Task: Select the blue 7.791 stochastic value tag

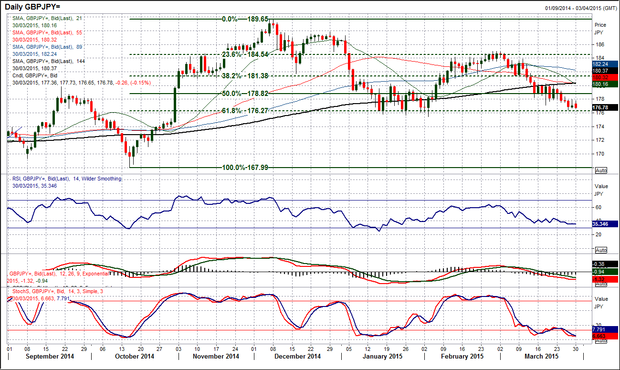Action: click(x=605, y=329)
